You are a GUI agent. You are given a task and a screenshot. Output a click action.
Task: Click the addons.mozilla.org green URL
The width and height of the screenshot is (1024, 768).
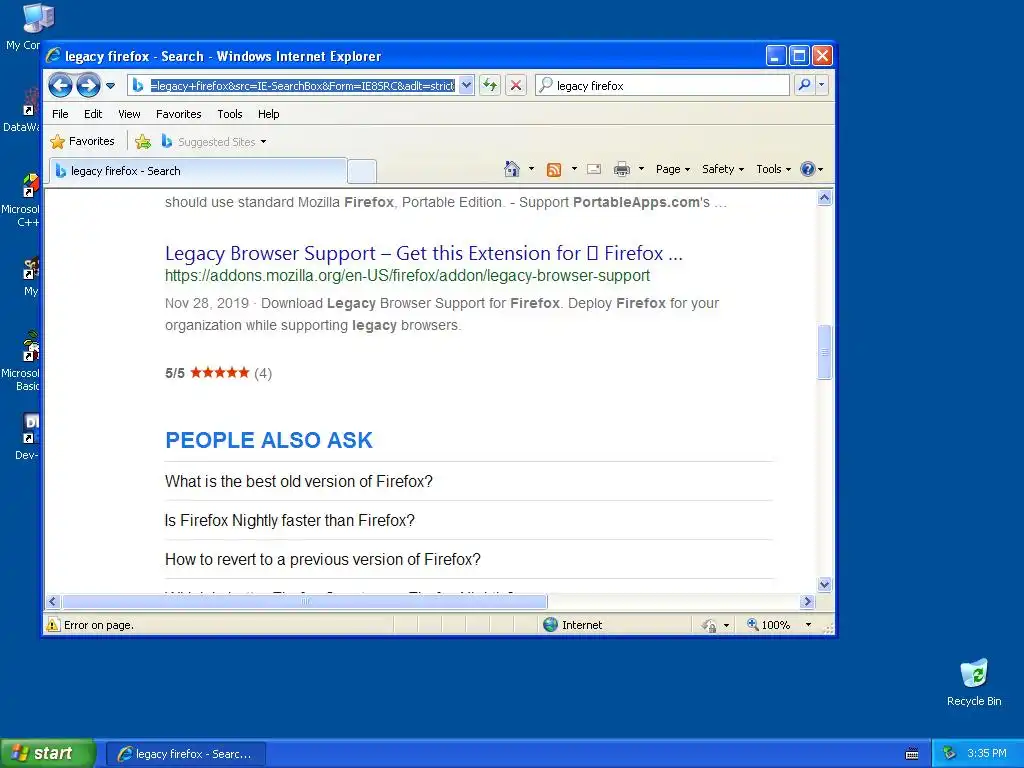(407, 276)
